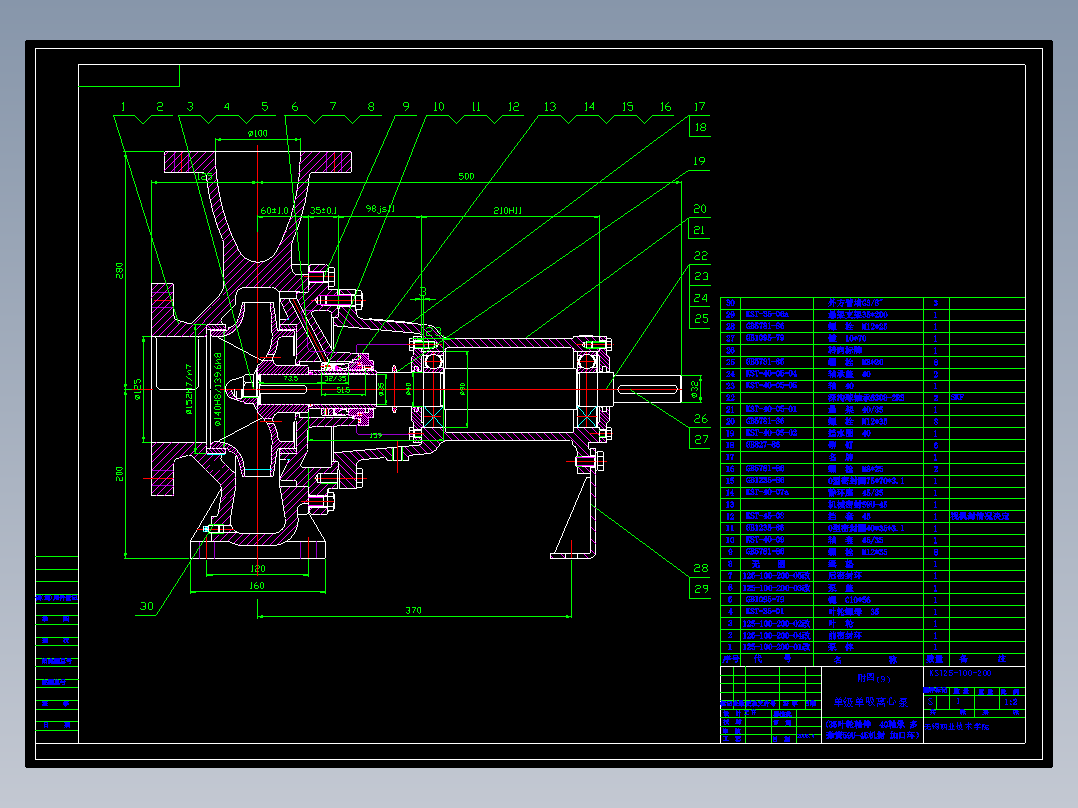Select the boxed callout '27' near the shaft end
The image size is (1078, 808).
(x=701, y=439)
